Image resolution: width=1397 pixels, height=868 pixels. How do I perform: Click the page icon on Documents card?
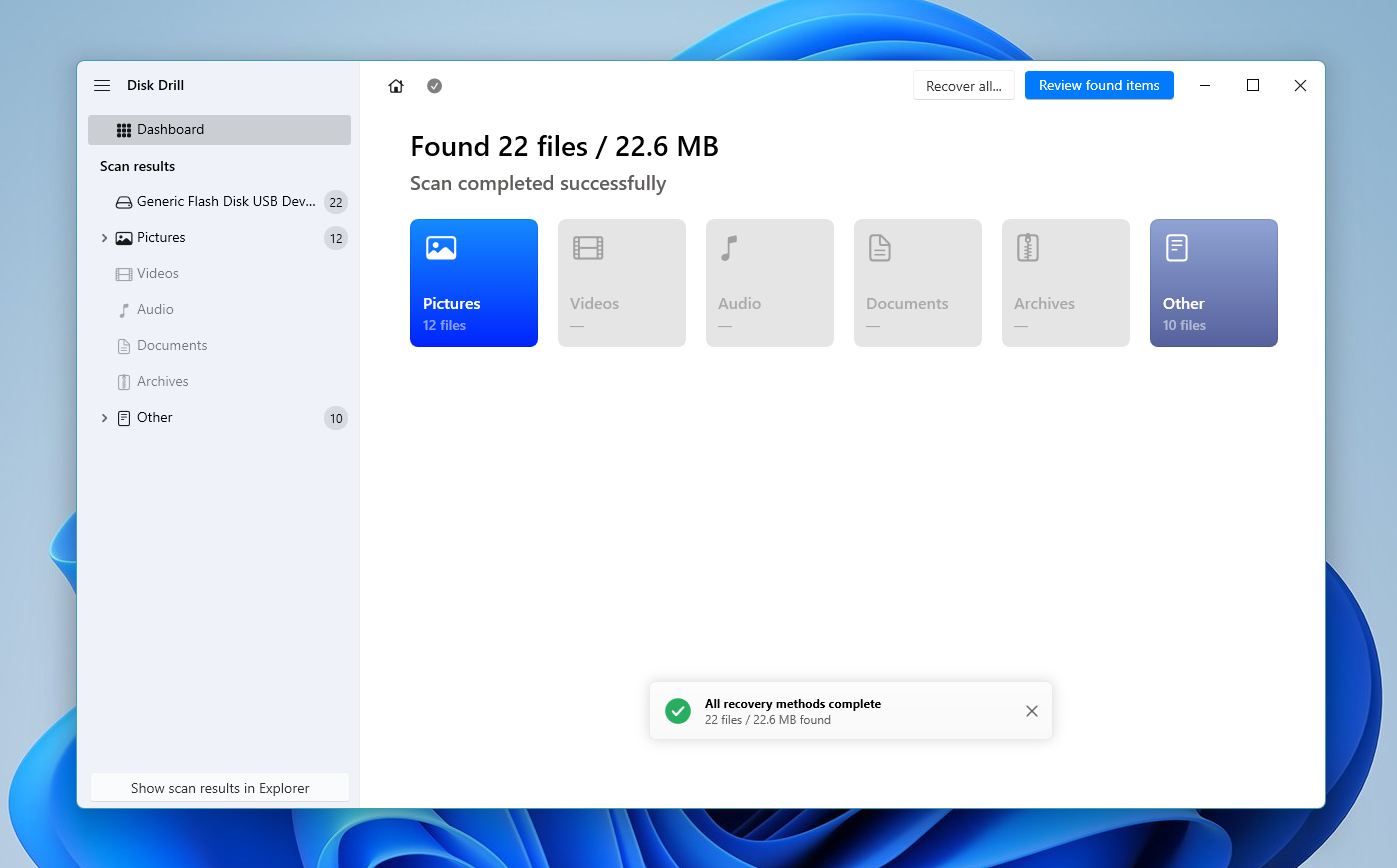click(879, 248)
